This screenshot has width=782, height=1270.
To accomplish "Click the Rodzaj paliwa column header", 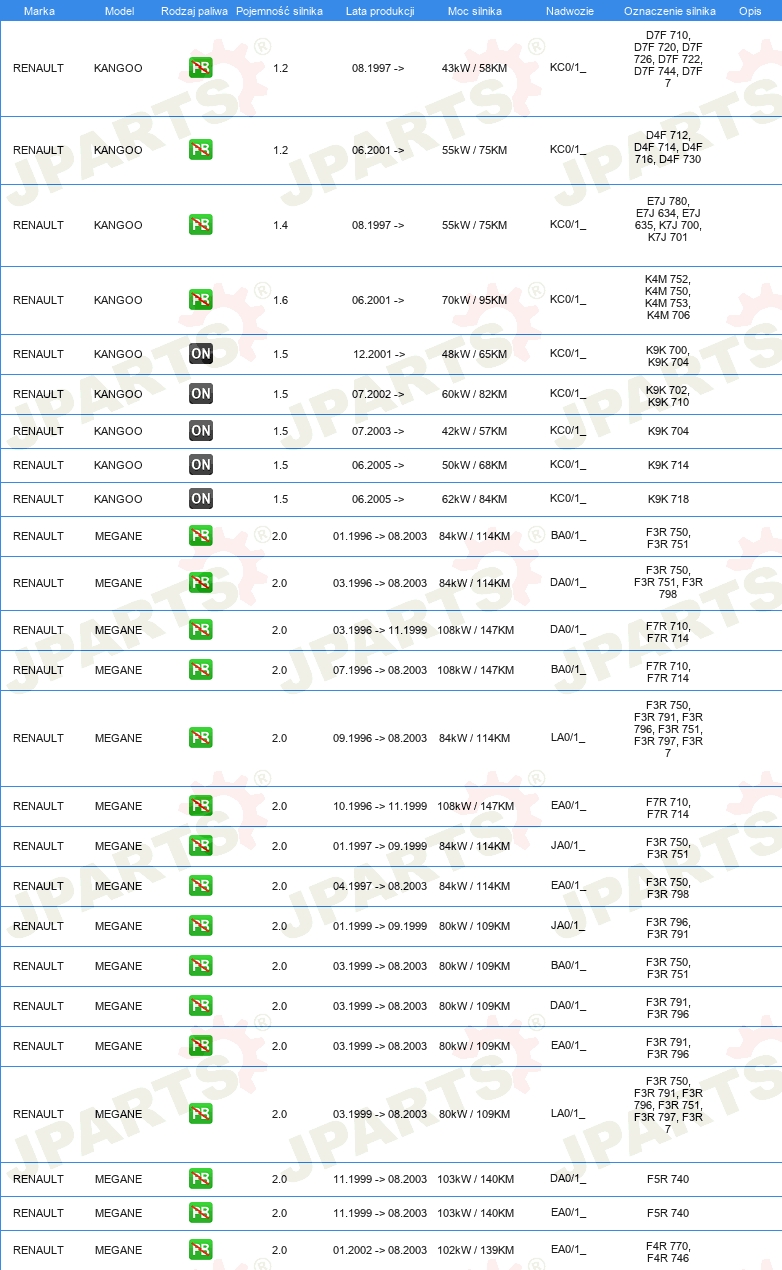I will coord(195,11).
